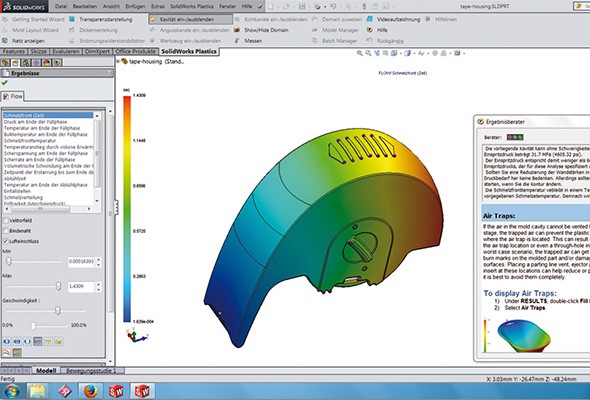This screenshot has width=590, height=400.
Task: Click the Rückgängig command
Action: point(385,41)
